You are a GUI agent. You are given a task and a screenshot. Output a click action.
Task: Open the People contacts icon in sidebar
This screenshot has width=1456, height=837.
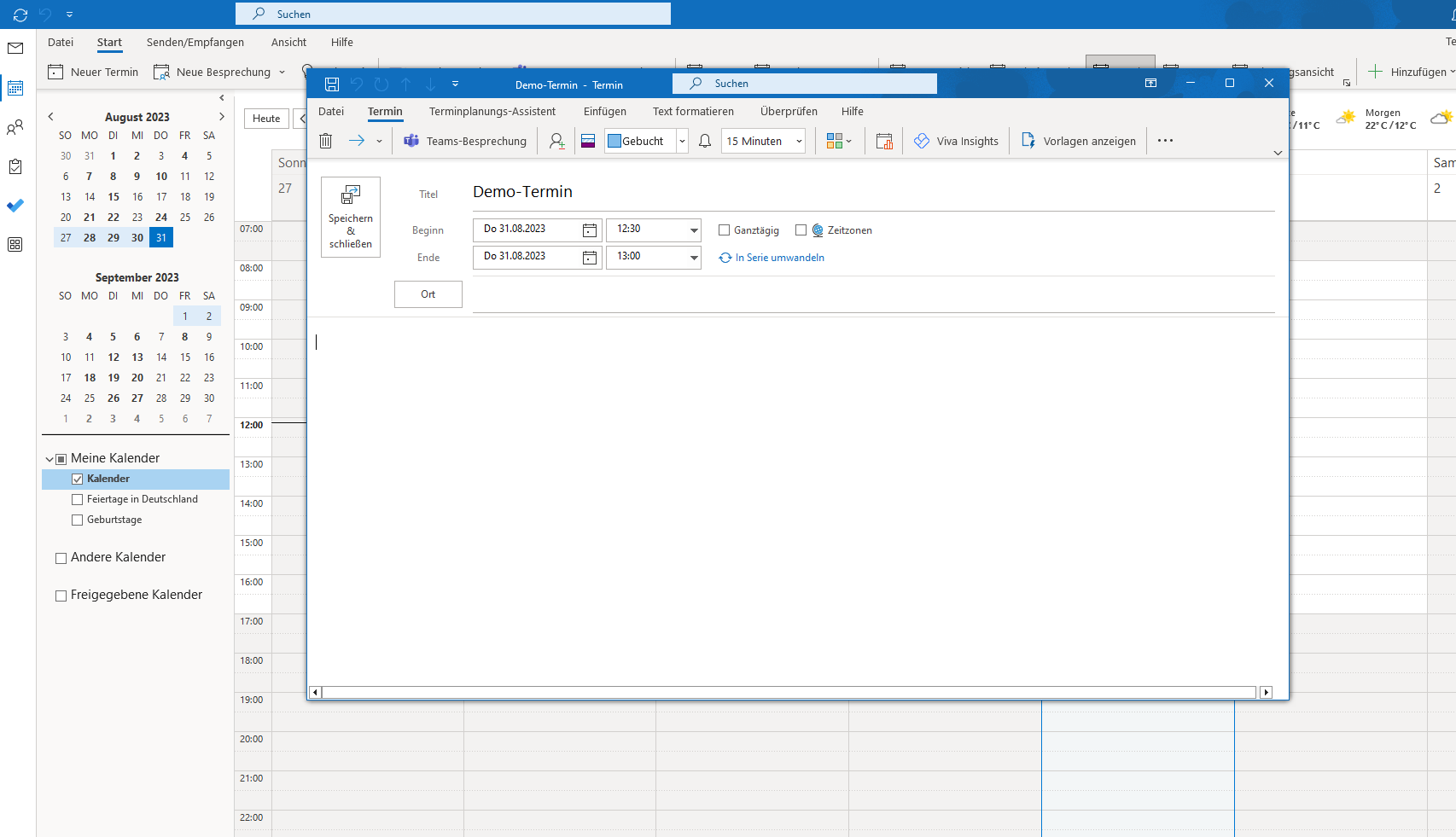point(15,127)
